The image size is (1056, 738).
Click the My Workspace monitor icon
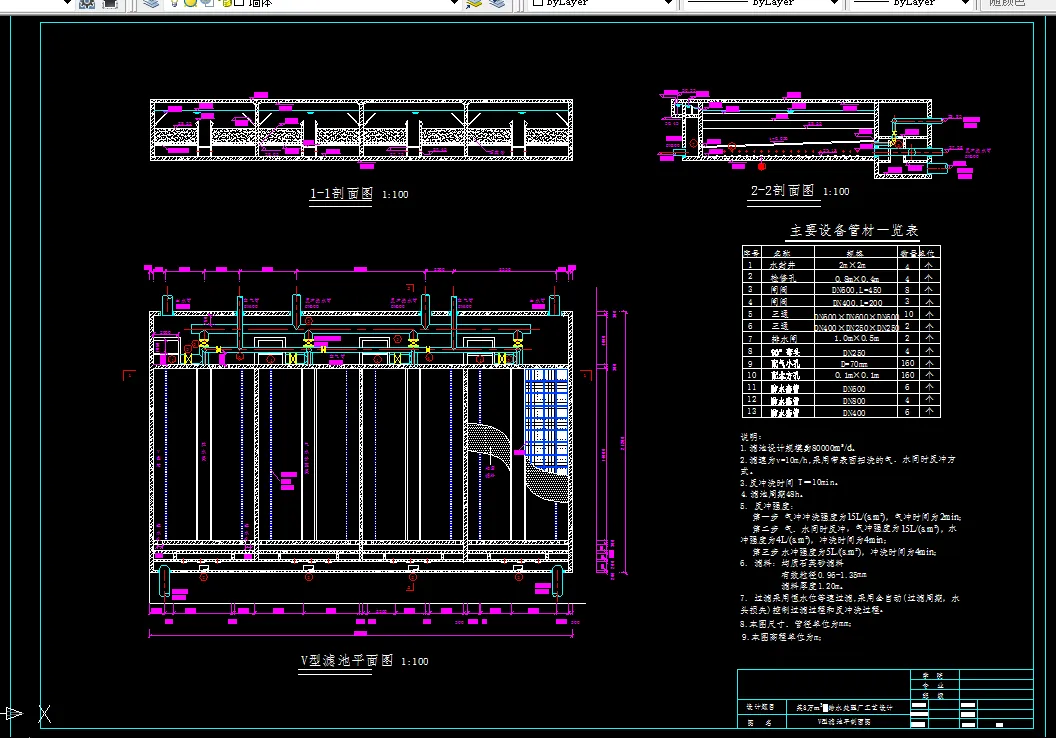[110, 3]
